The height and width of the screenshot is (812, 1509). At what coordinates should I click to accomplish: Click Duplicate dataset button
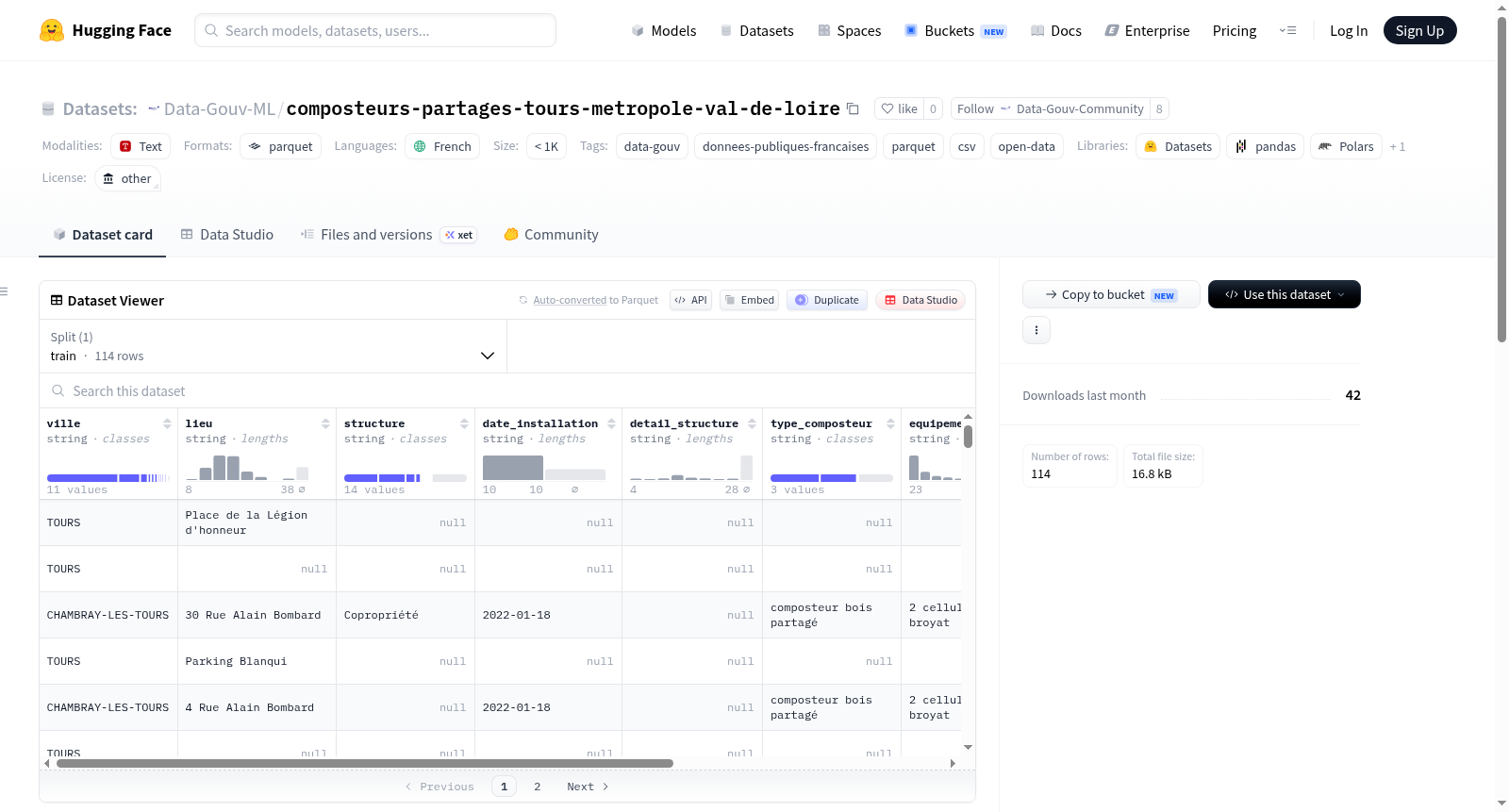tap(826, 300)
